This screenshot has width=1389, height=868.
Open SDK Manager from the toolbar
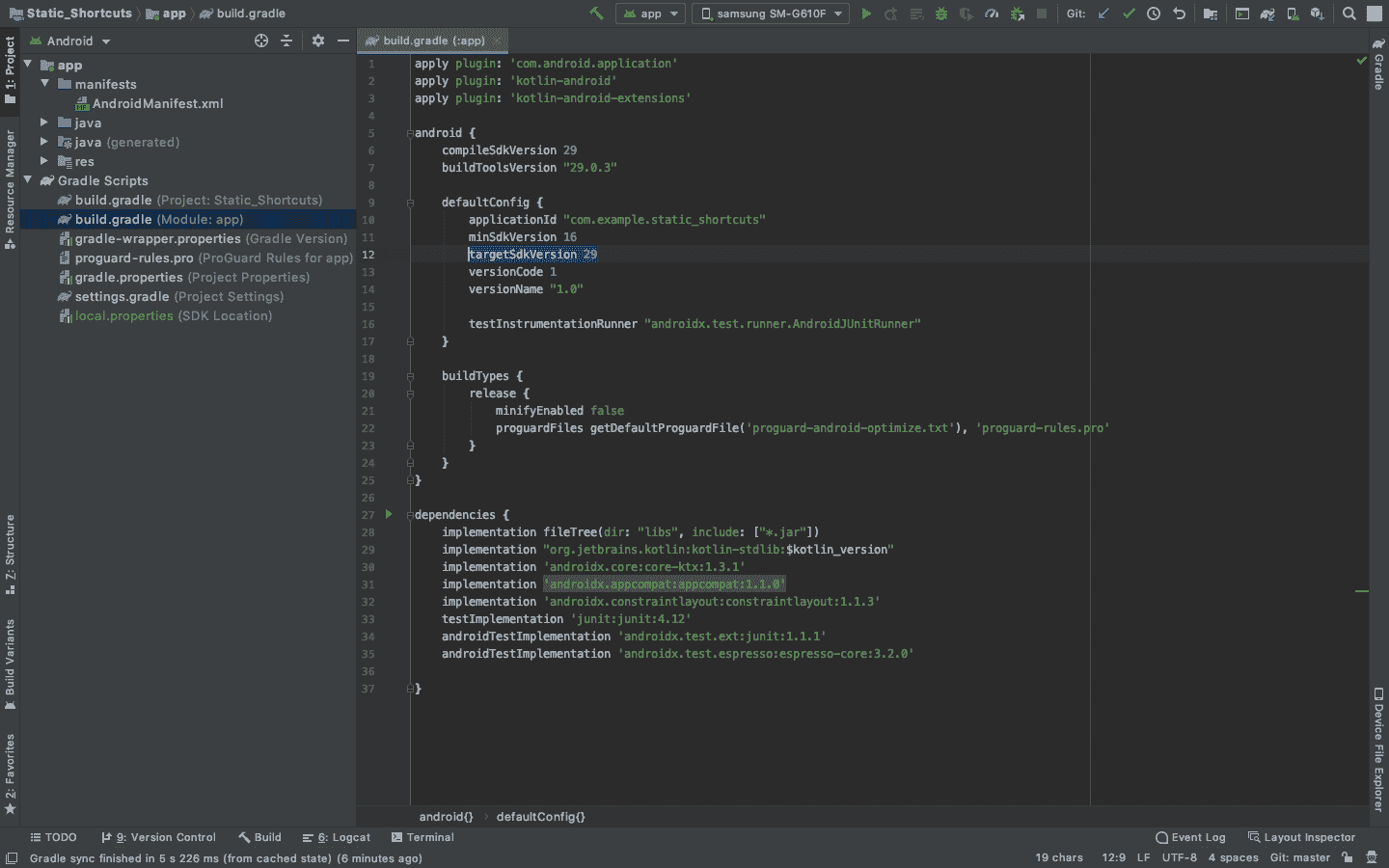click(1318, 14)
